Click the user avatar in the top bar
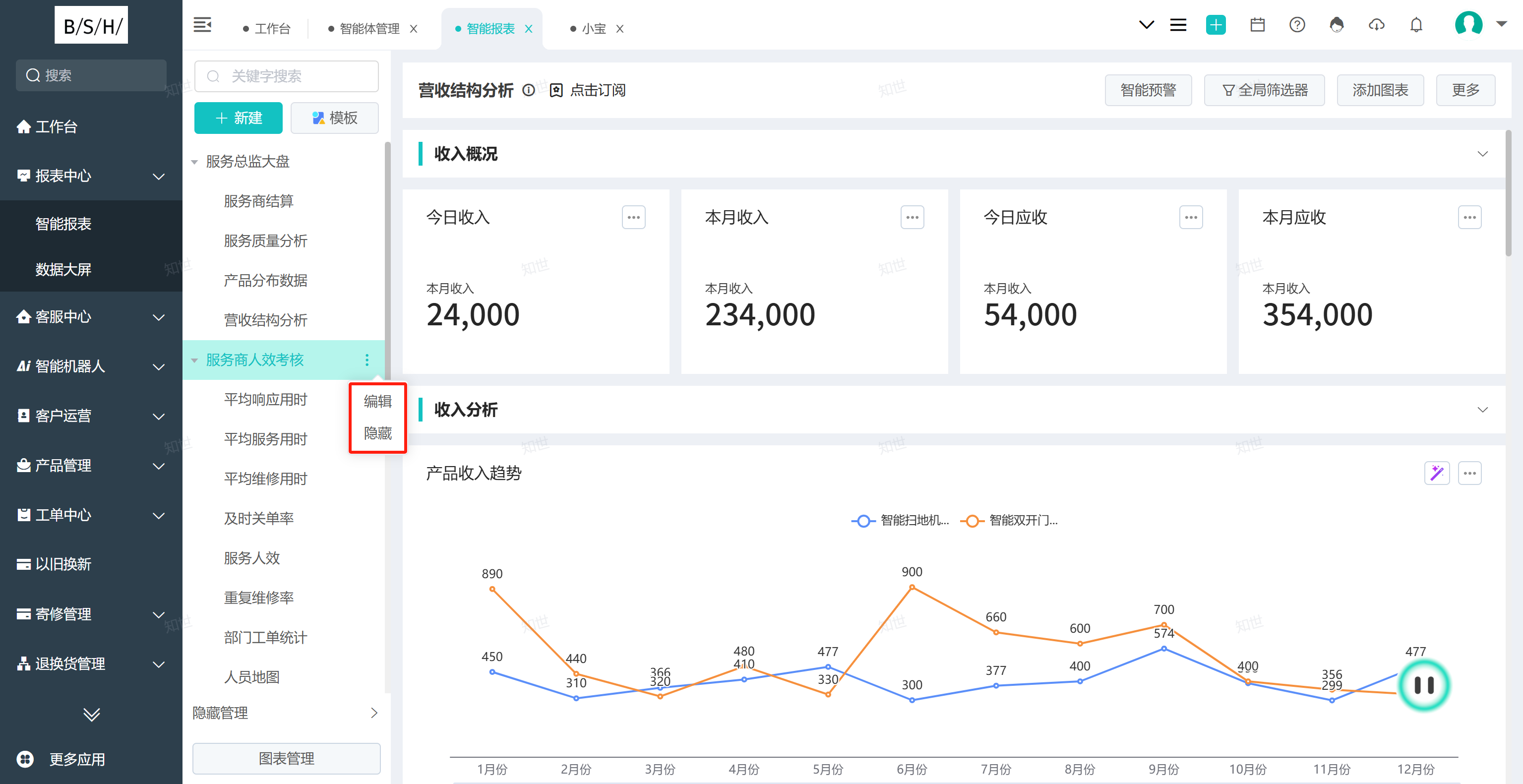This screenshot has height=784, width=1523. click(x=1468, y=25)
